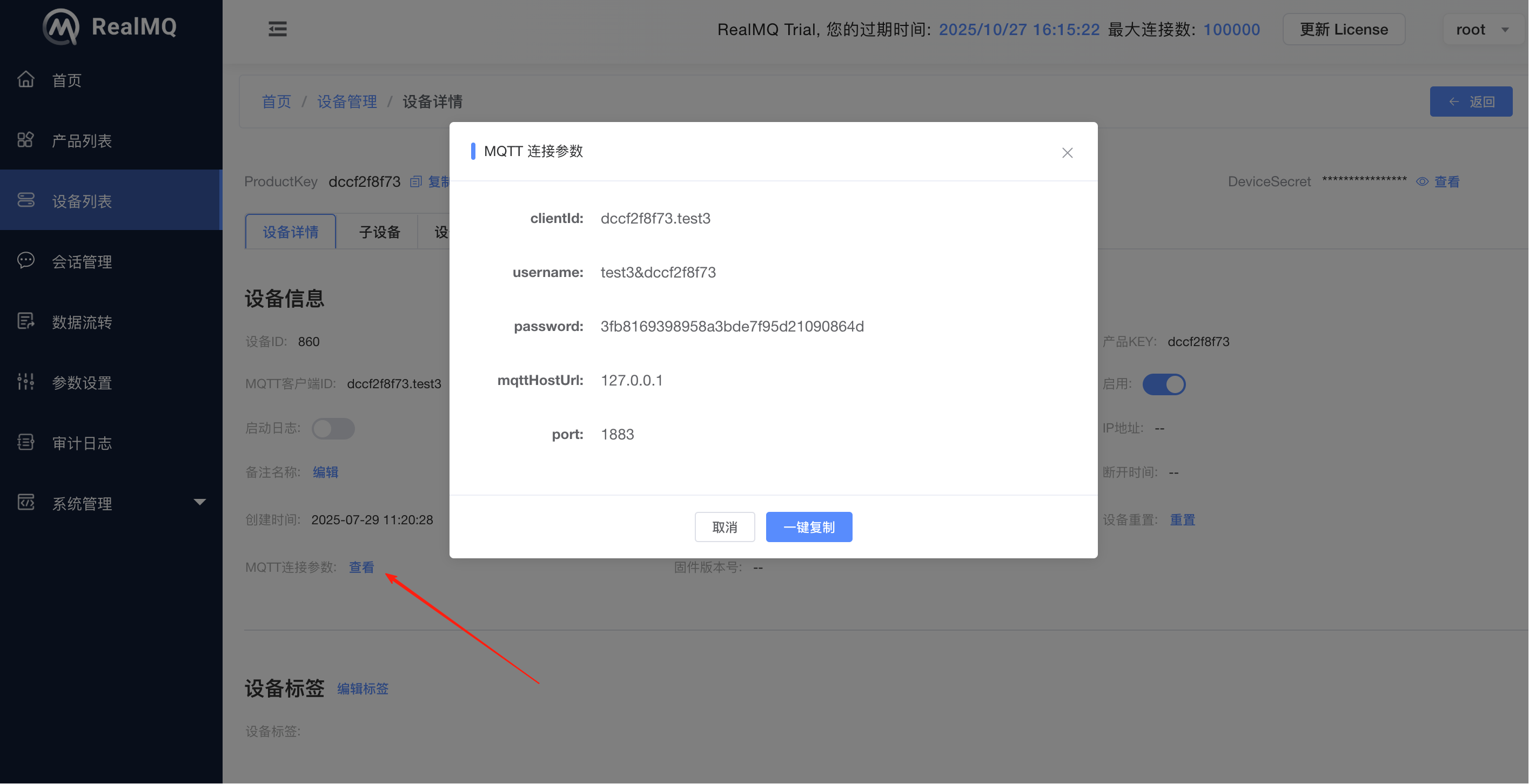
Task: Copy ProductKey using copy icon
Action: (x=416, y=181)
